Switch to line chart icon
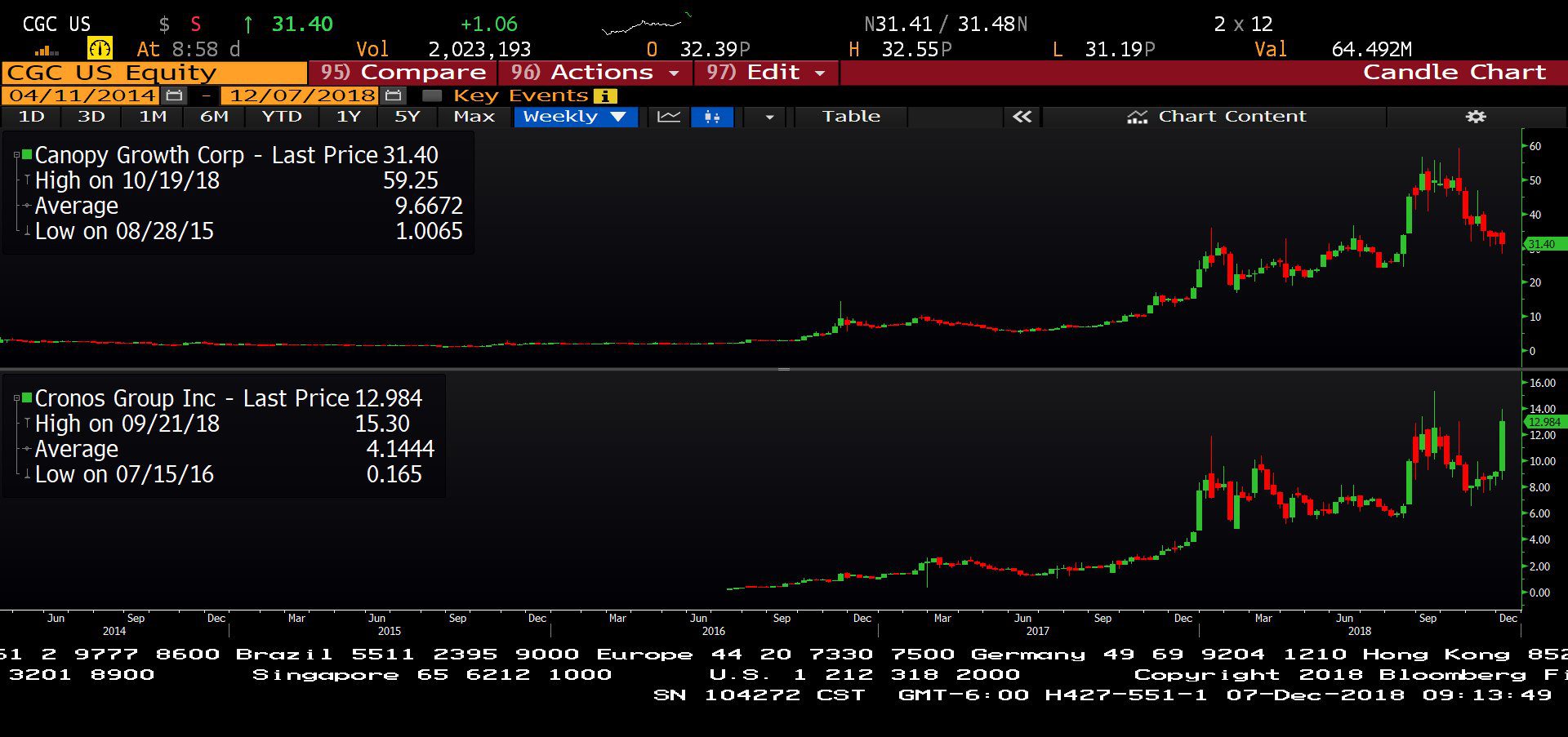The width and height of the screenshot is (1568, 737). [x=669, y=117]
